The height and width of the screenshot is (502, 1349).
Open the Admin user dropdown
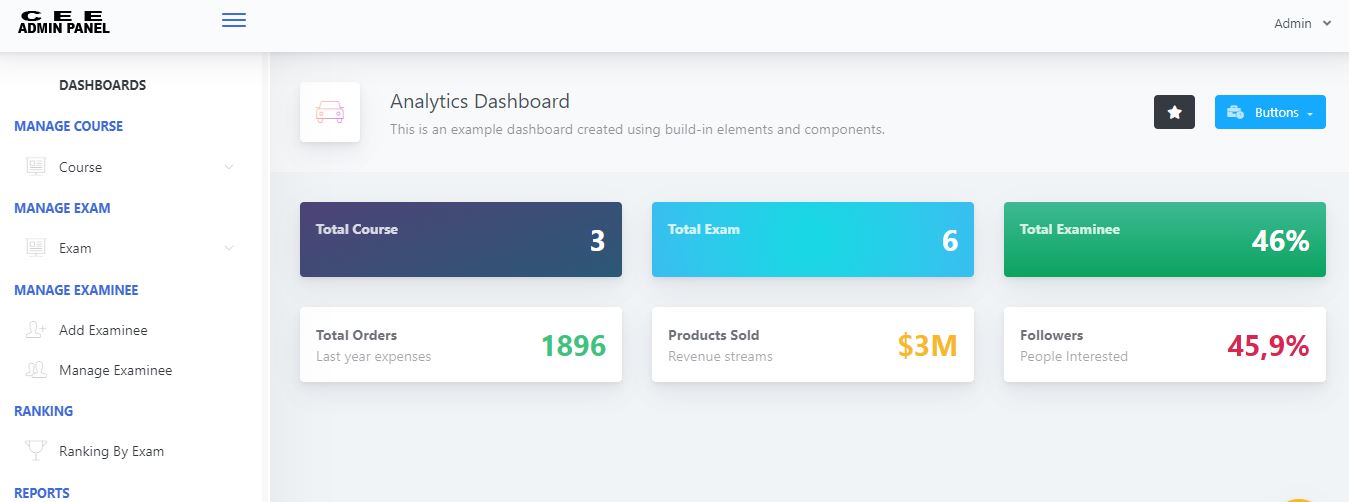click(1302, 23)
